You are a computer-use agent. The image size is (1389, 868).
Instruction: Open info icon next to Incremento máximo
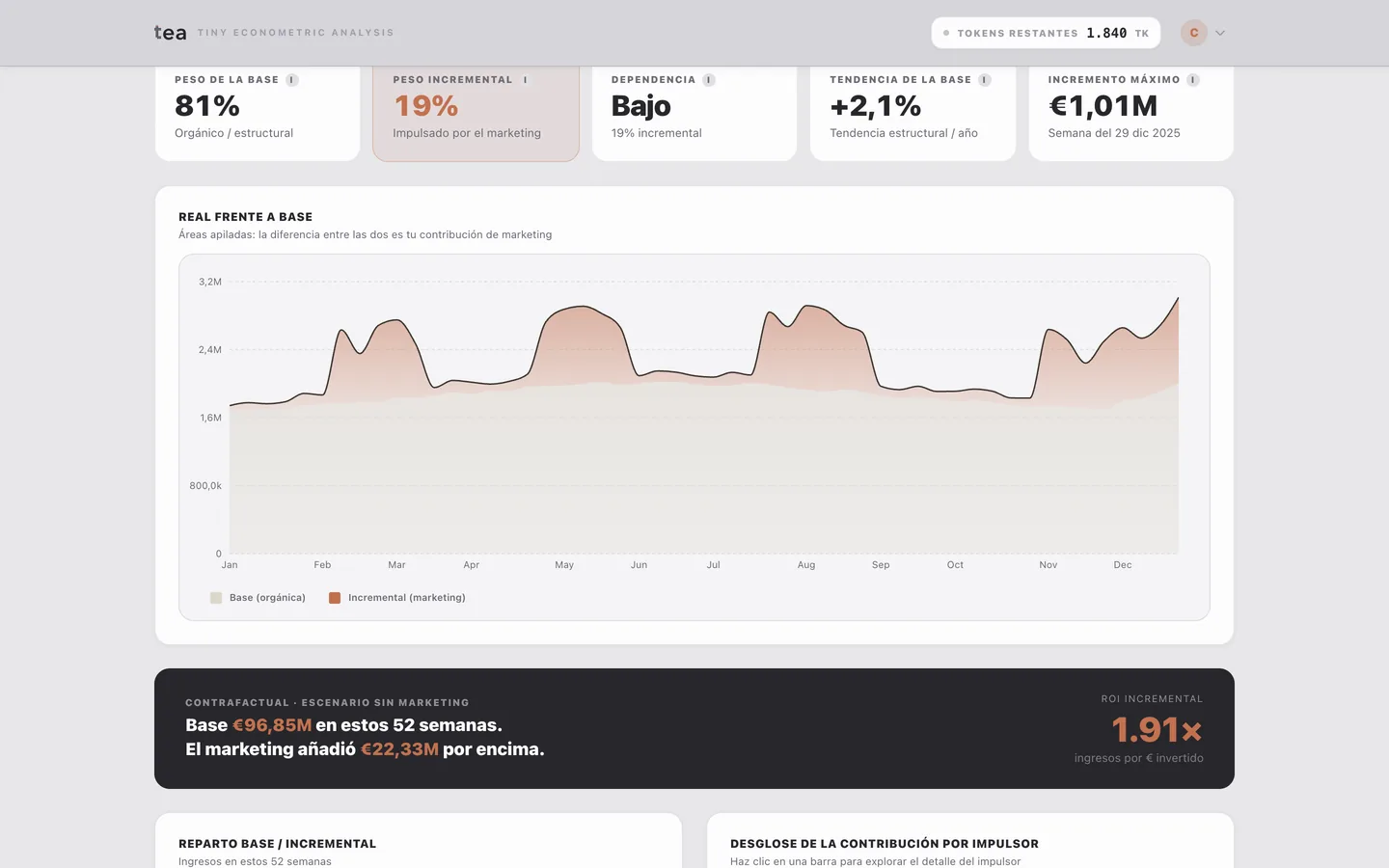coord(1193,80)
